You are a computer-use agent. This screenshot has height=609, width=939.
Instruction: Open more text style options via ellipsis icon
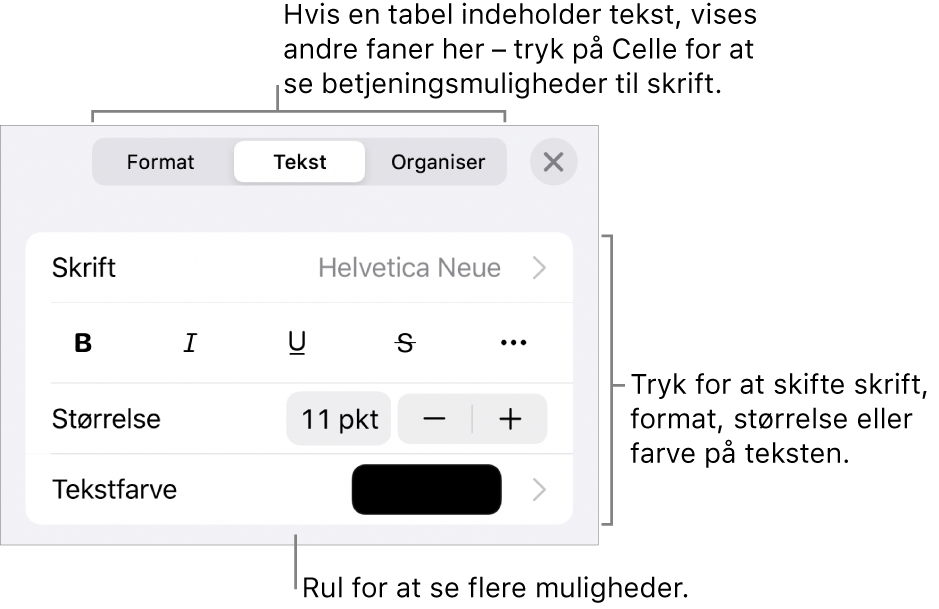click(x=512, y=343)
